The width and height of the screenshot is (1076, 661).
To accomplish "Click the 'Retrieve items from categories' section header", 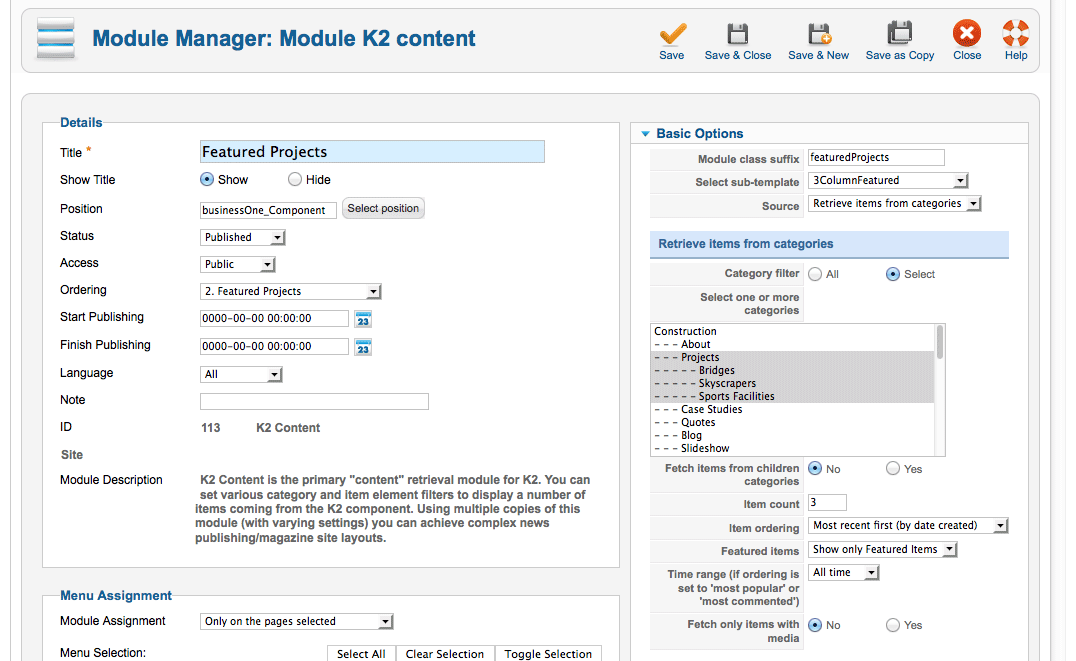I will coord(829,244).
